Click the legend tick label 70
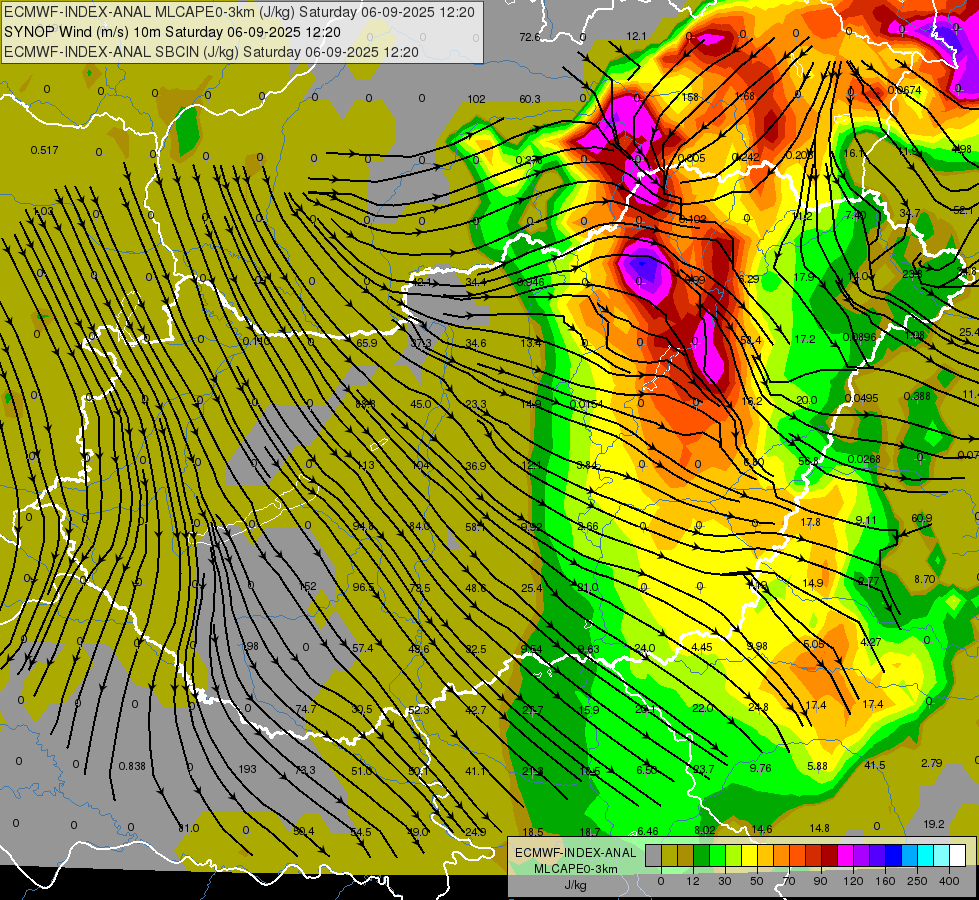 point(789,881)
